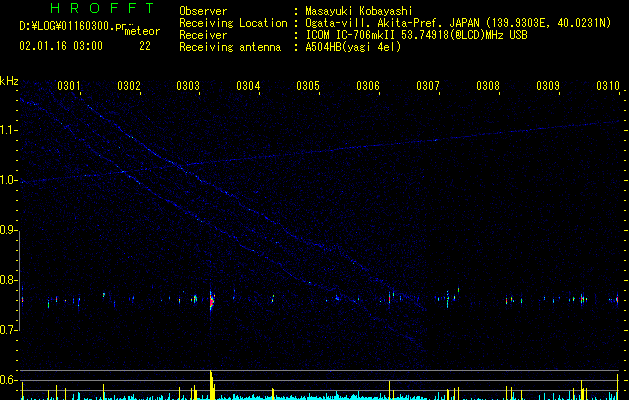Click the 0301 time marker
Screen dimensions: 629x400
pos(69,85)
